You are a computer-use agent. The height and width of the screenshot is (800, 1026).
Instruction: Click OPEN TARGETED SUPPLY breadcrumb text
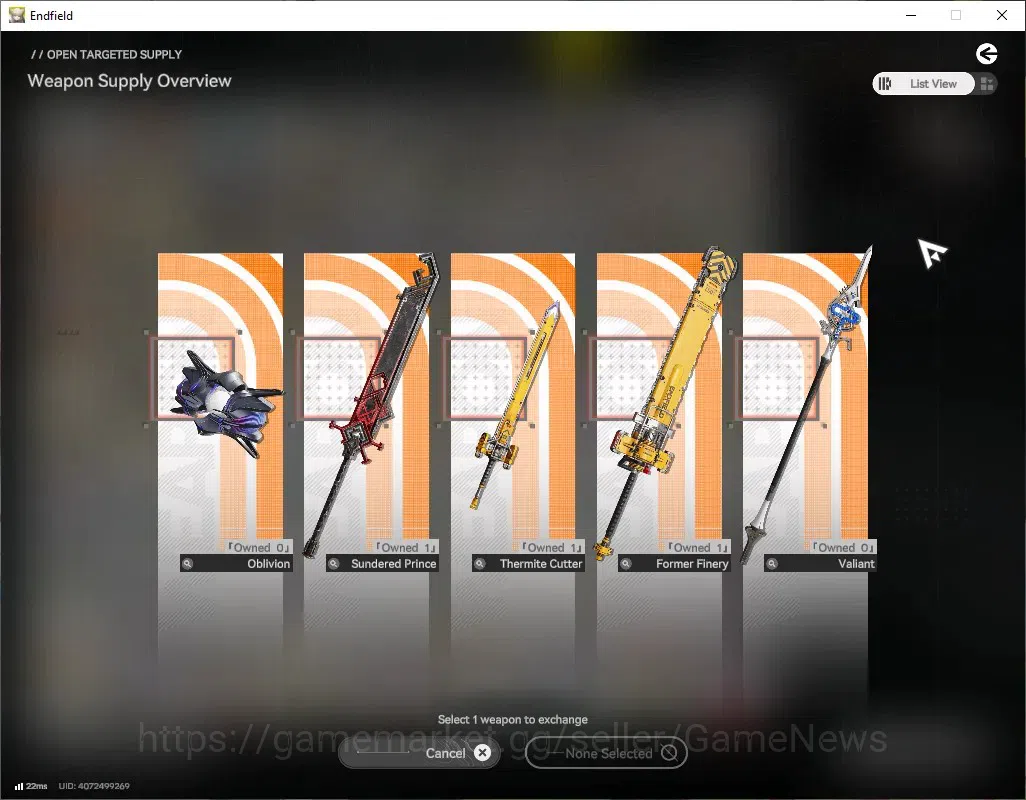[115, 54]
